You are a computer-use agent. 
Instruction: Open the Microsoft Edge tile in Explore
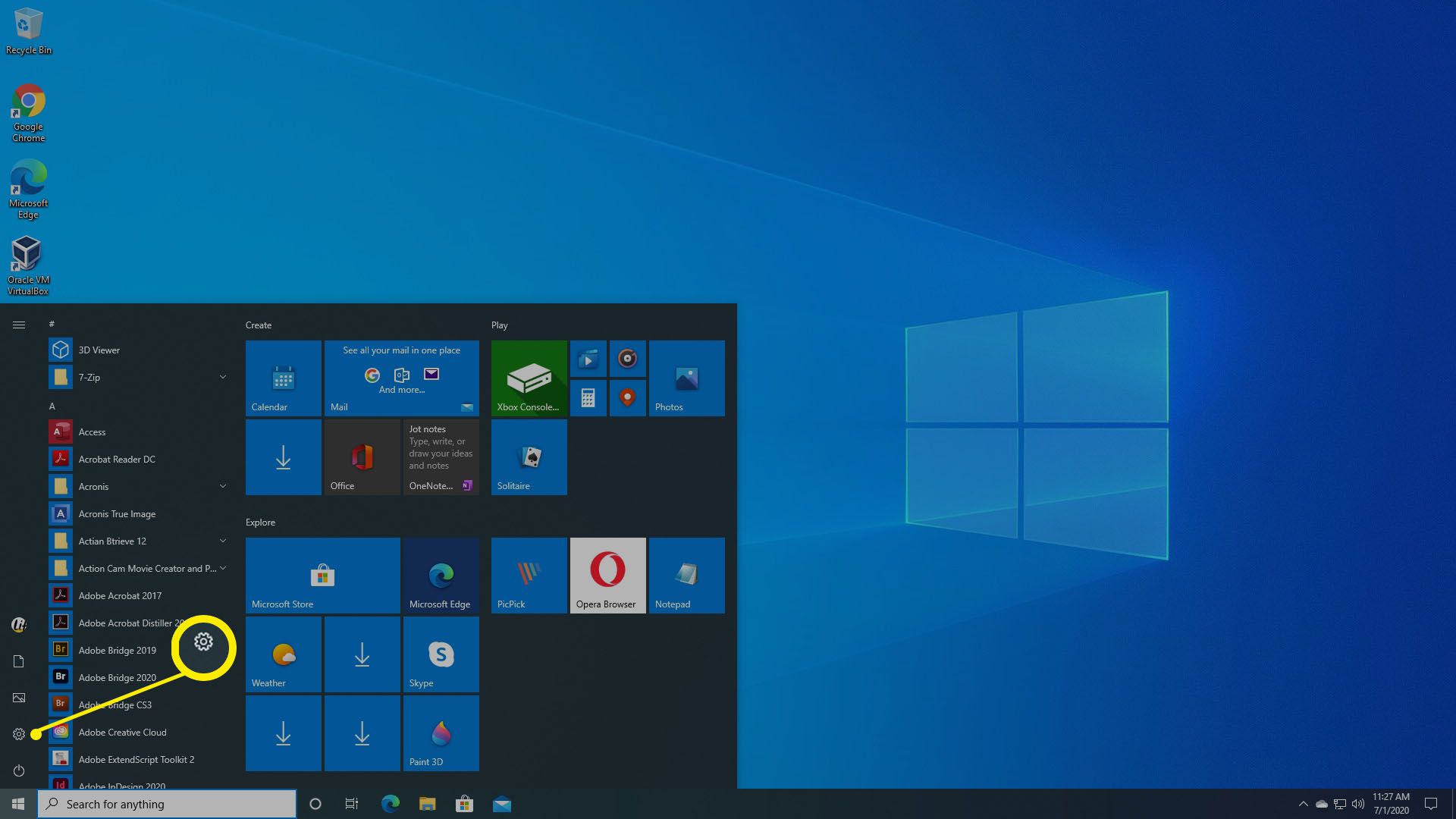click(x=441, y=576)
